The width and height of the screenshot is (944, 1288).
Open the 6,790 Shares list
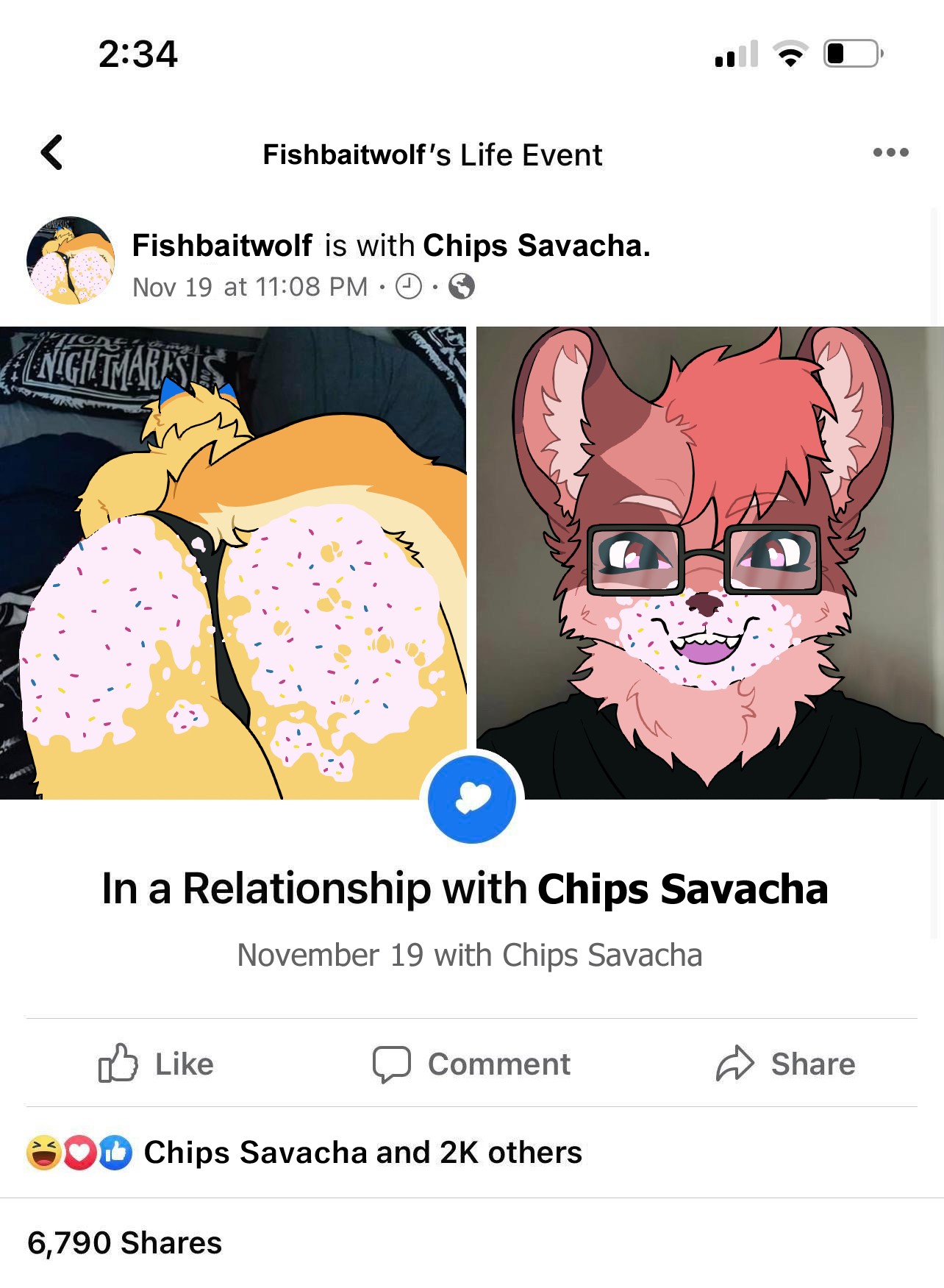click(125, 1242)
